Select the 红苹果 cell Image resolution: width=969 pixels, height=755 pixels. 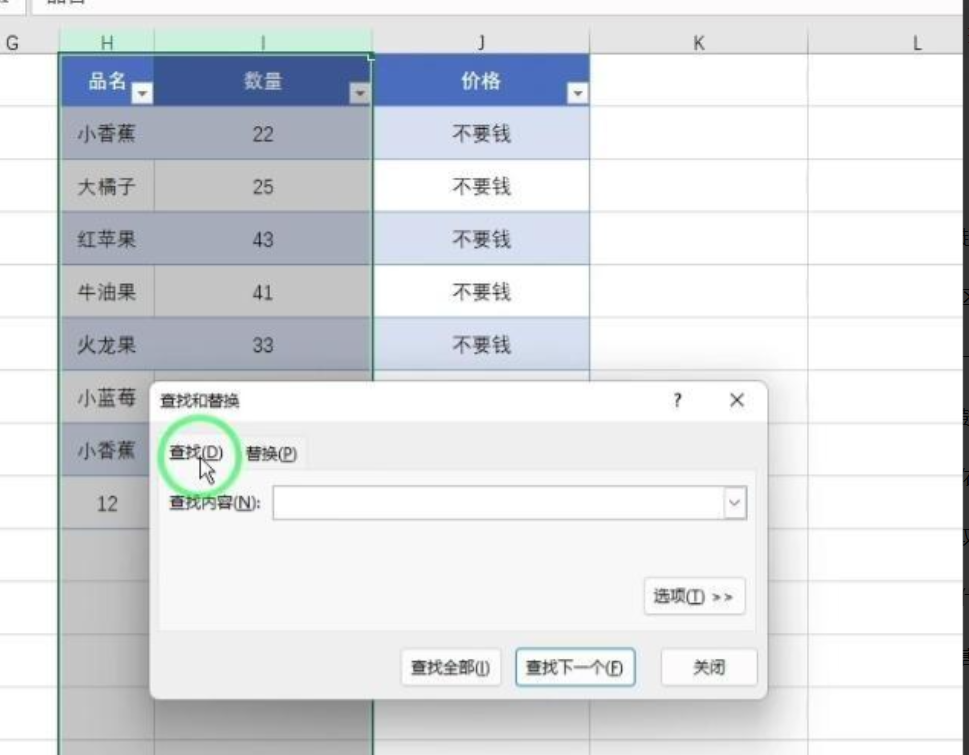coord(107,239)
